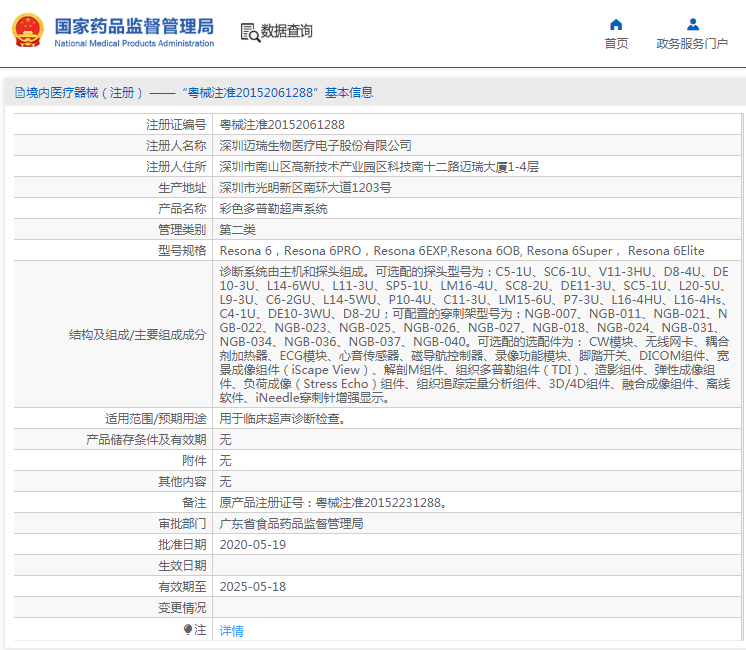The width and height of the screenshot is (746, 650).
Task: Click National Medical Products Administration text
Action: pyautogui.click(x=134, y=43)
